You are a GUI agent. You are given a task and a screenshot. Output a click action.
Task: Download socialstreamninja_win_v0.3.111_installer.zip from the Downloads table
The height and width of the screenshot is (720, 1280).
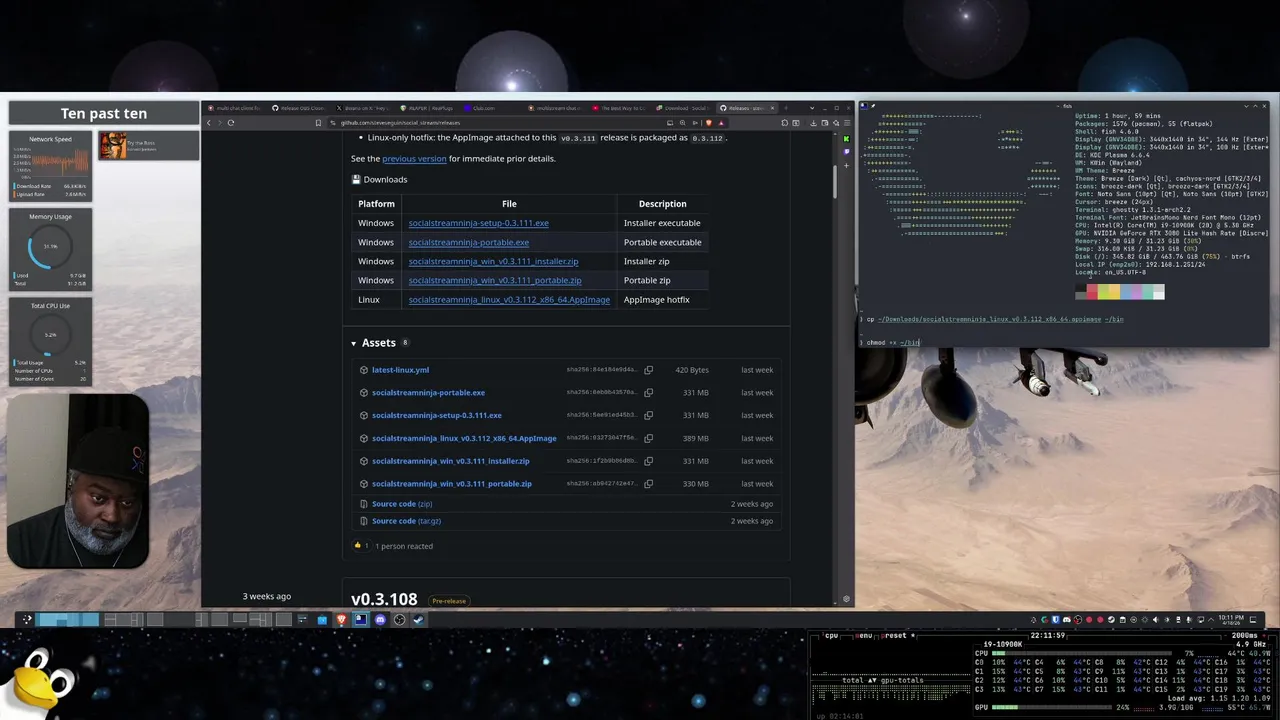coord(493,261)
